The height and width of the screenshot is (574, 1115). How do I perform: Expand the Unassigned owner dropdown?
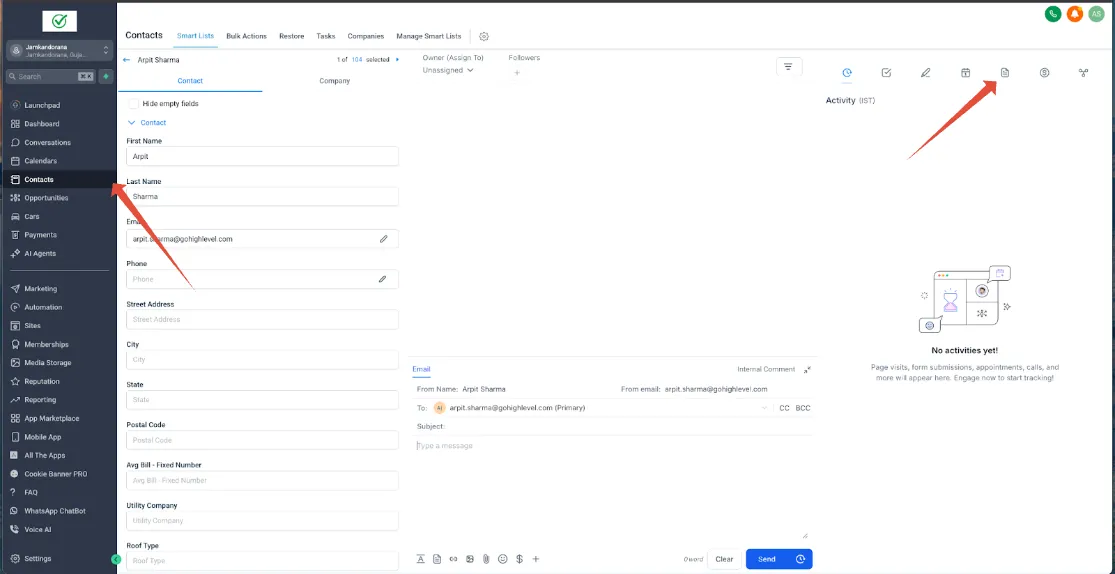coord(448,70)
